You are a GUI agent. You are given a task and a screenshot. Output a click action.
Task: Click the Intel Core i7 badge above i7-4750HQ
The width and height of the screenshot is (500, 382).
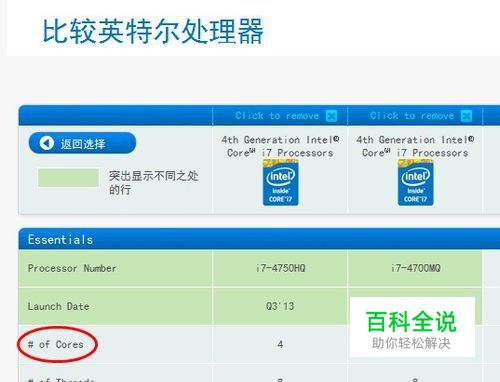coord(281,182)
